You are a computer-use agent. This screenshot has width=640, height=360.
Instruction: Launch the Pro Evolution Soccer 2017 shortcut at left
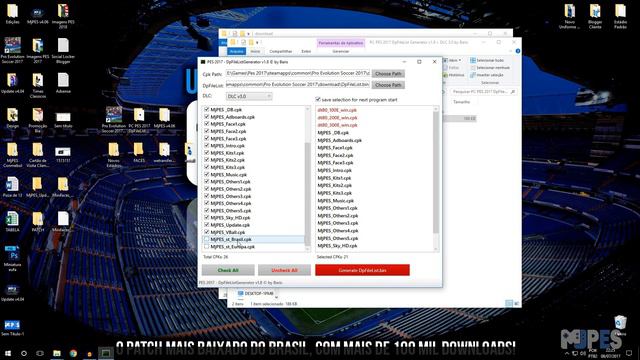(13, 50)
